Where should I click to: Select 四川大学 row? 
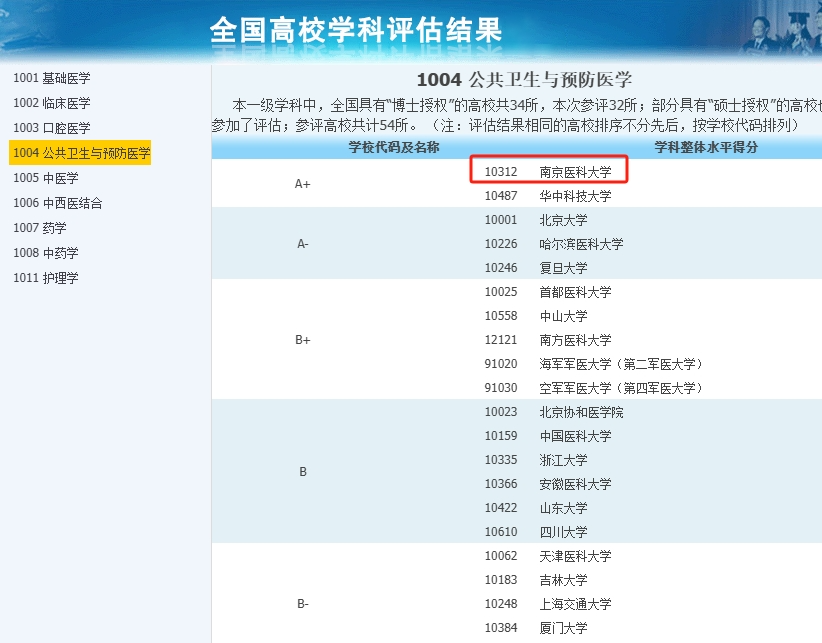[x=563, y=532]
